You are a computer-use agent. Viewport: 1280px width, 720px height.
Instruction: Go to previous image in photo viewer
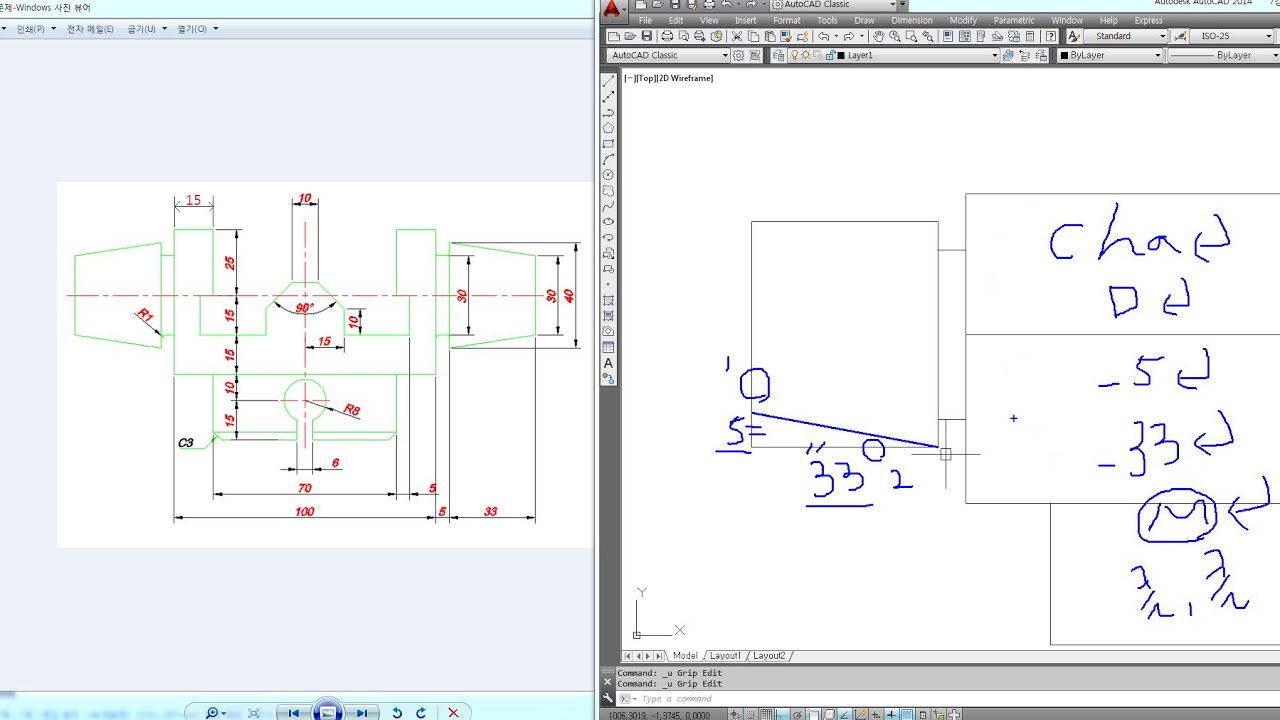click(x=293, y=712)
